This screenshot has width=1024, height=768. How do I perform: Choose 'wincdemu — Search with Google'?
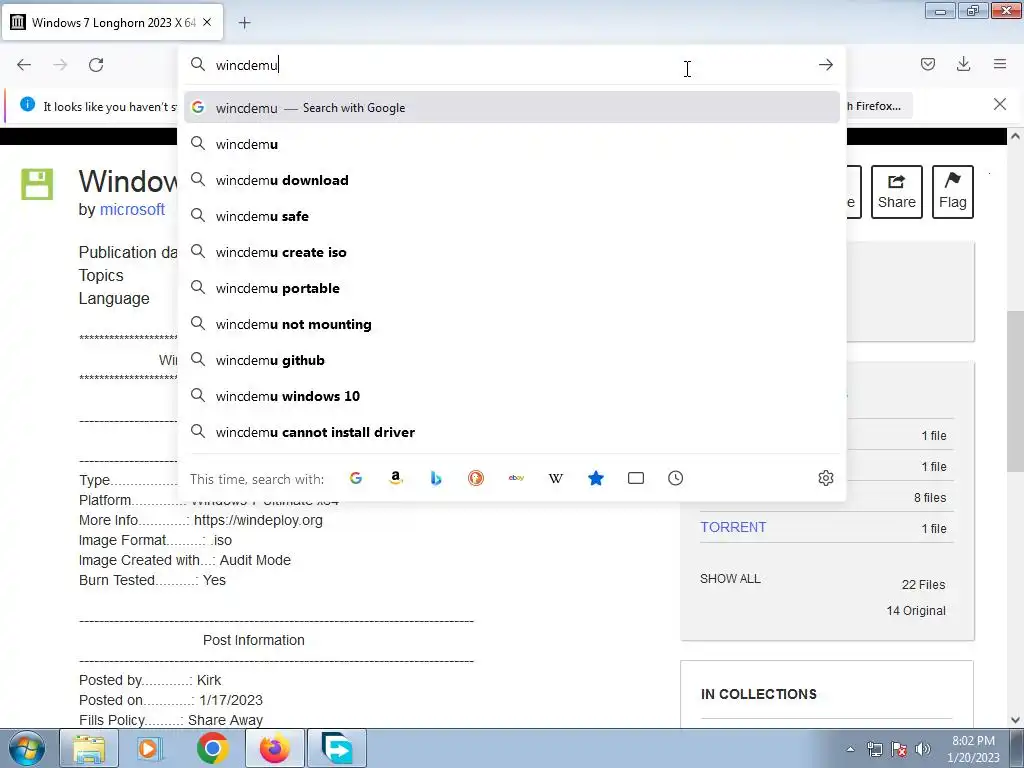[x=512, y=108]
